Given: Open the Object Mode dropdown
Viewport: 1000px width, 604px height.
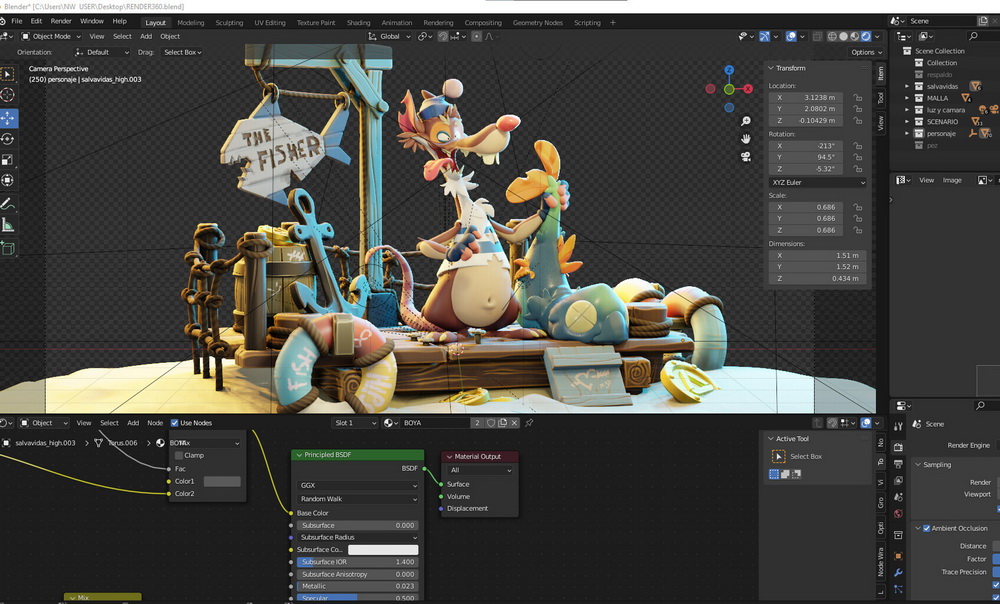Looking at the screenshot, I should pyautogui.click(x=51, y=36).
